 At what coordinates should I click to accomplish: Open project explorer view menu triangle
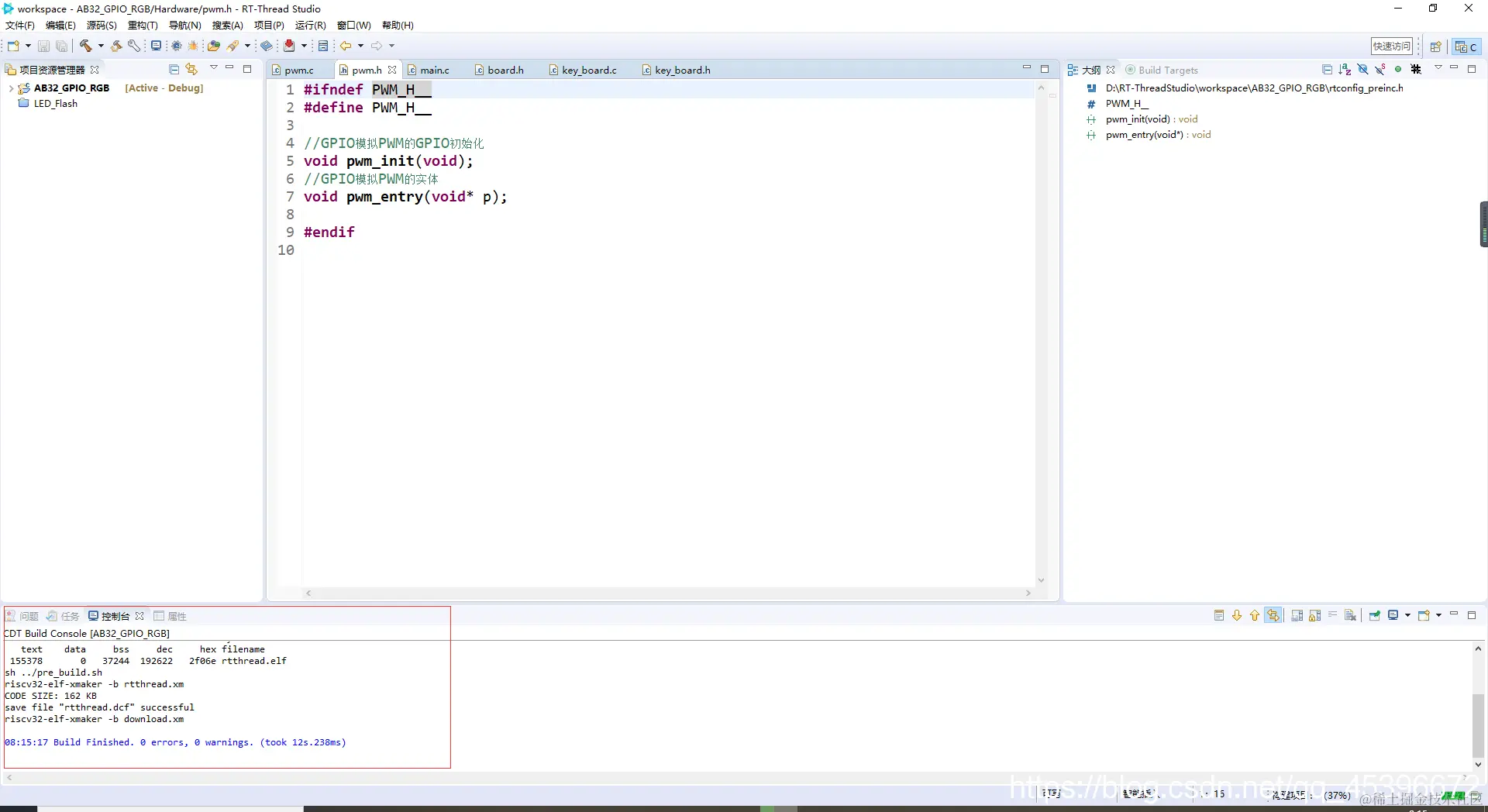pyautogui.click(x=213, y=68)
